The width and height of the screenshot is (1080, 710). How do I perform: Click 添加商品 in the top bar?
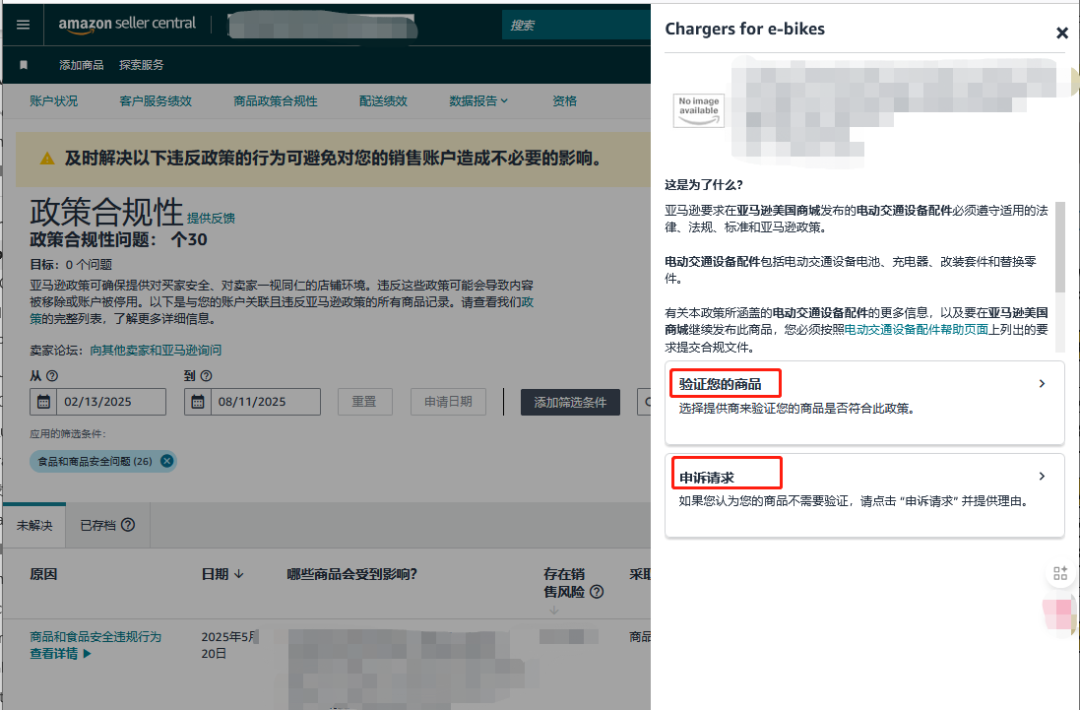point(81,65)
